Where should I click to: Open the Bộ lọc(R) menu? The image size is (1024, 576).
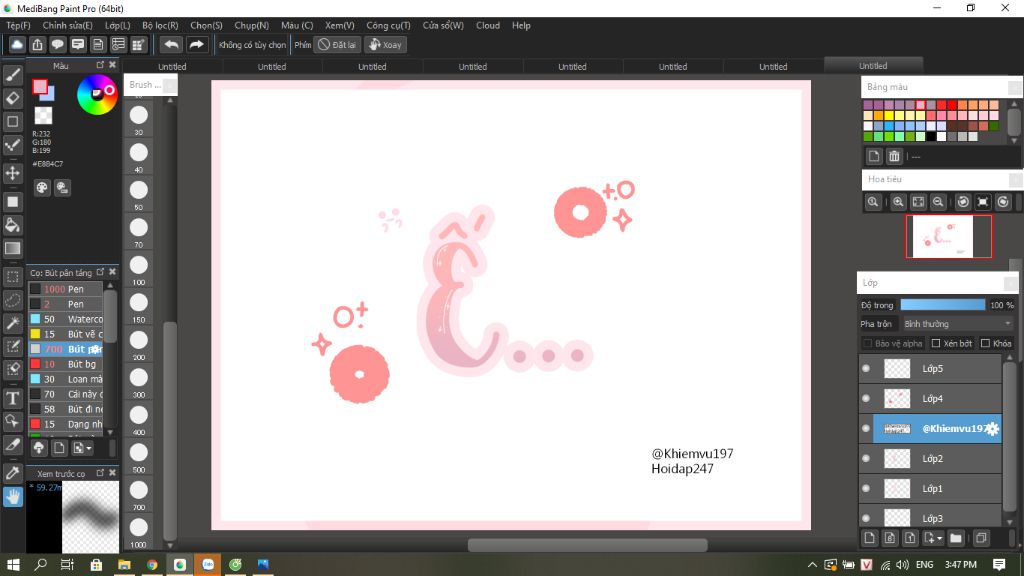click(x=160, y=25)
